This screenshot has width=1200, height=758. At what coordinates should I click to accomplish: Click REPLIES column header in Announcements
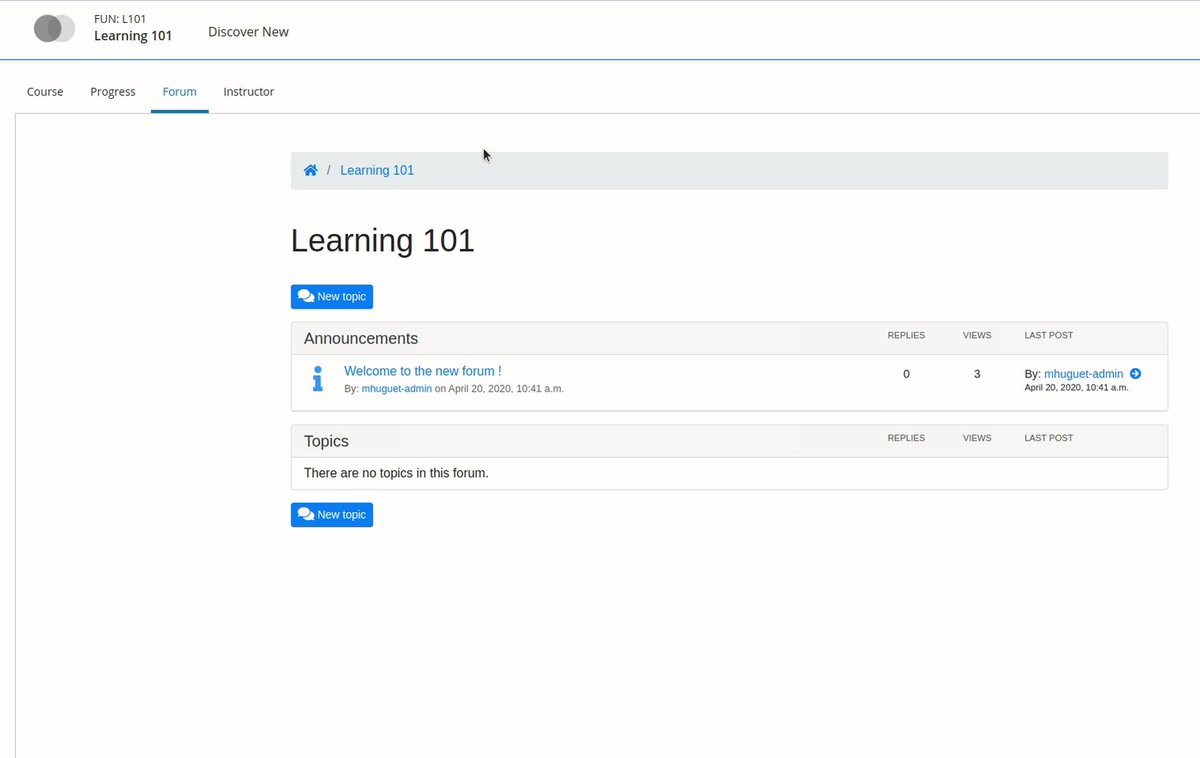point(906,335)
